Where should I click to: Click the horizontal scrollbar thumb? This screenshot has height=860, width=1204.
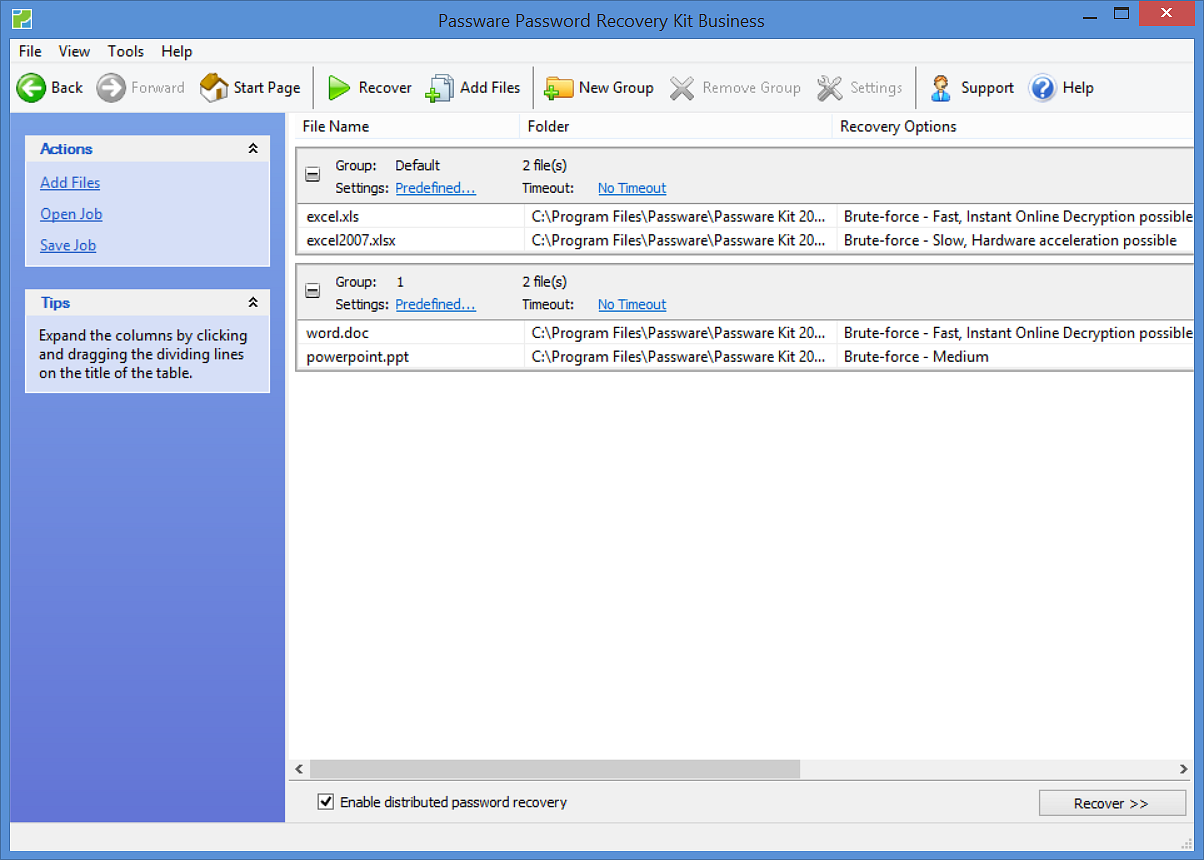555,769
